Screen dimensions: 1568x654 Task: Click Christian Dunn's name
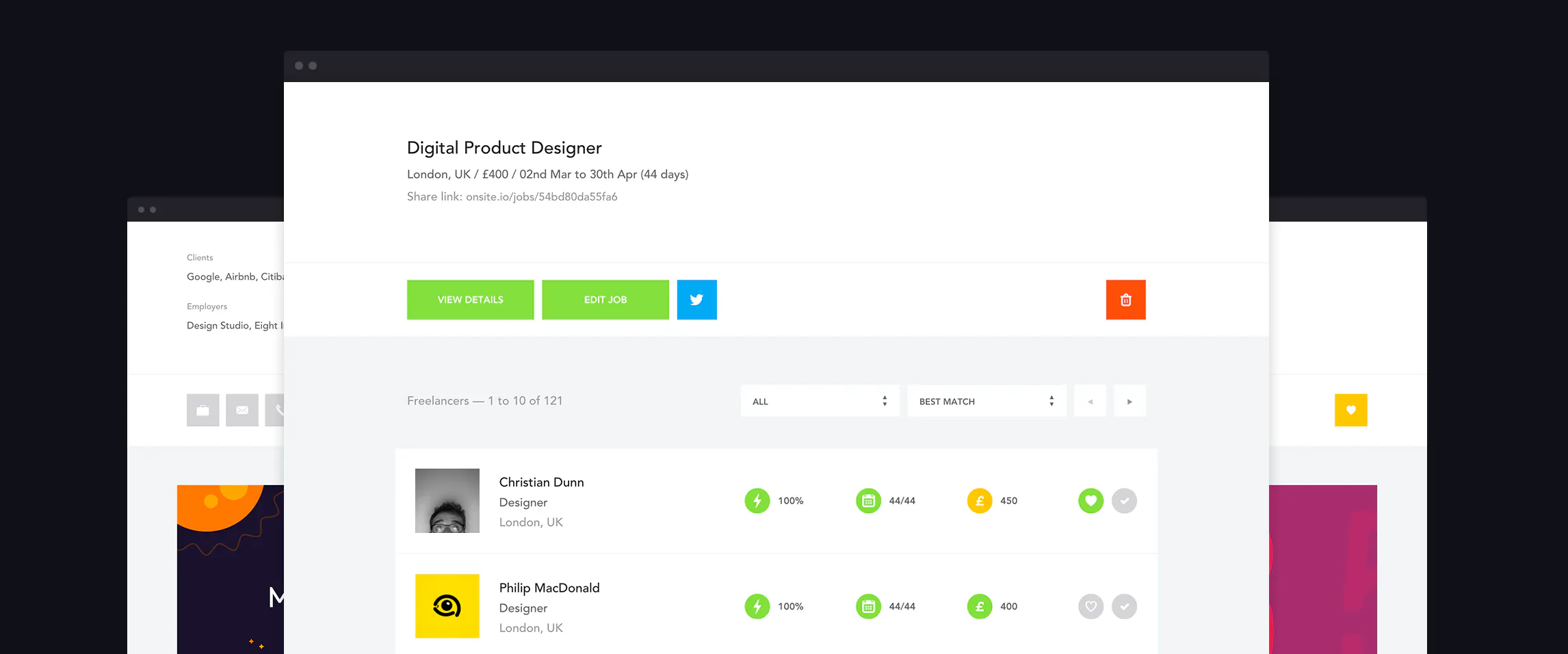[542, 482]
